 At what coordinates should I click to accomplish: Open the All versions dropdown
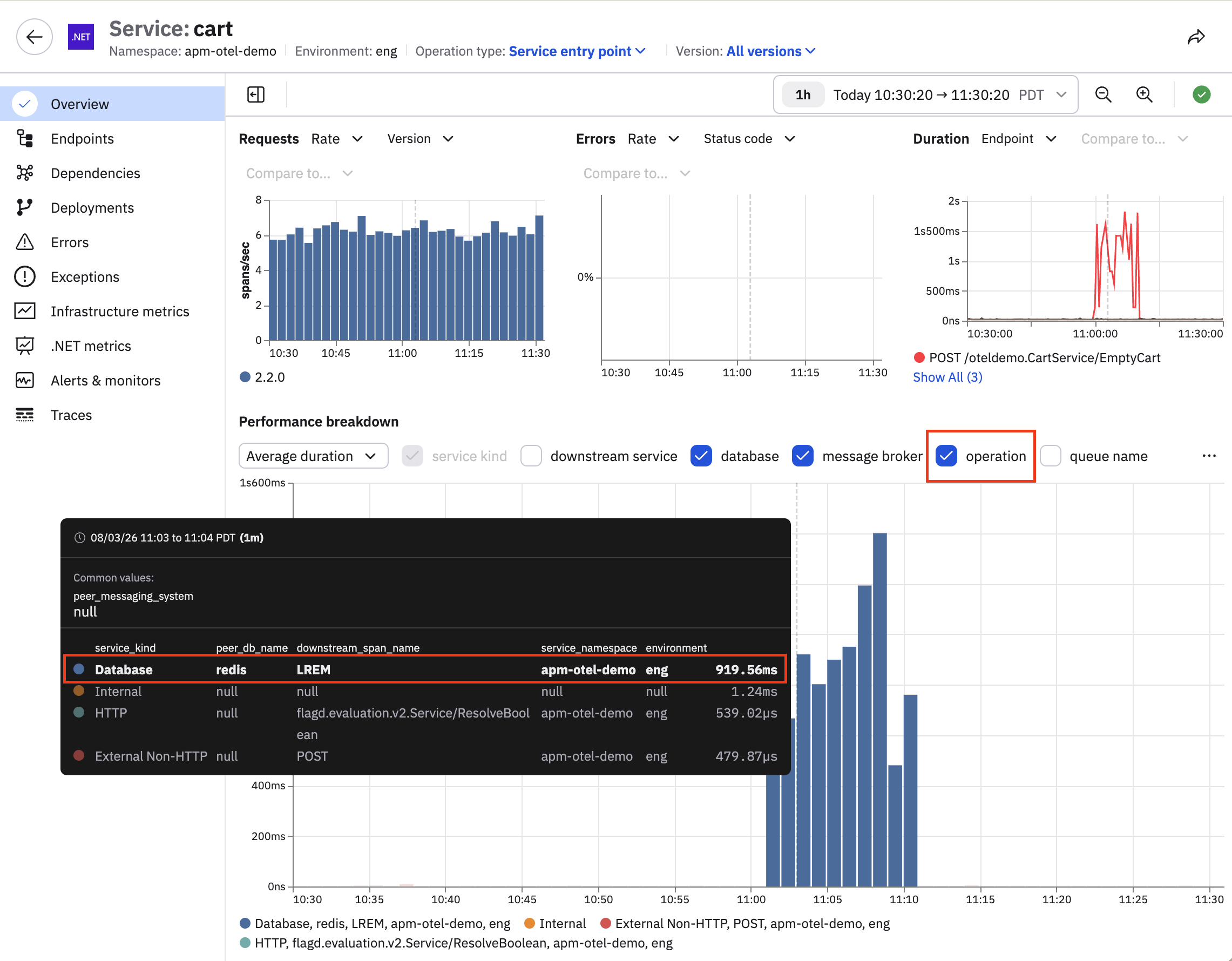coord(770,51)
